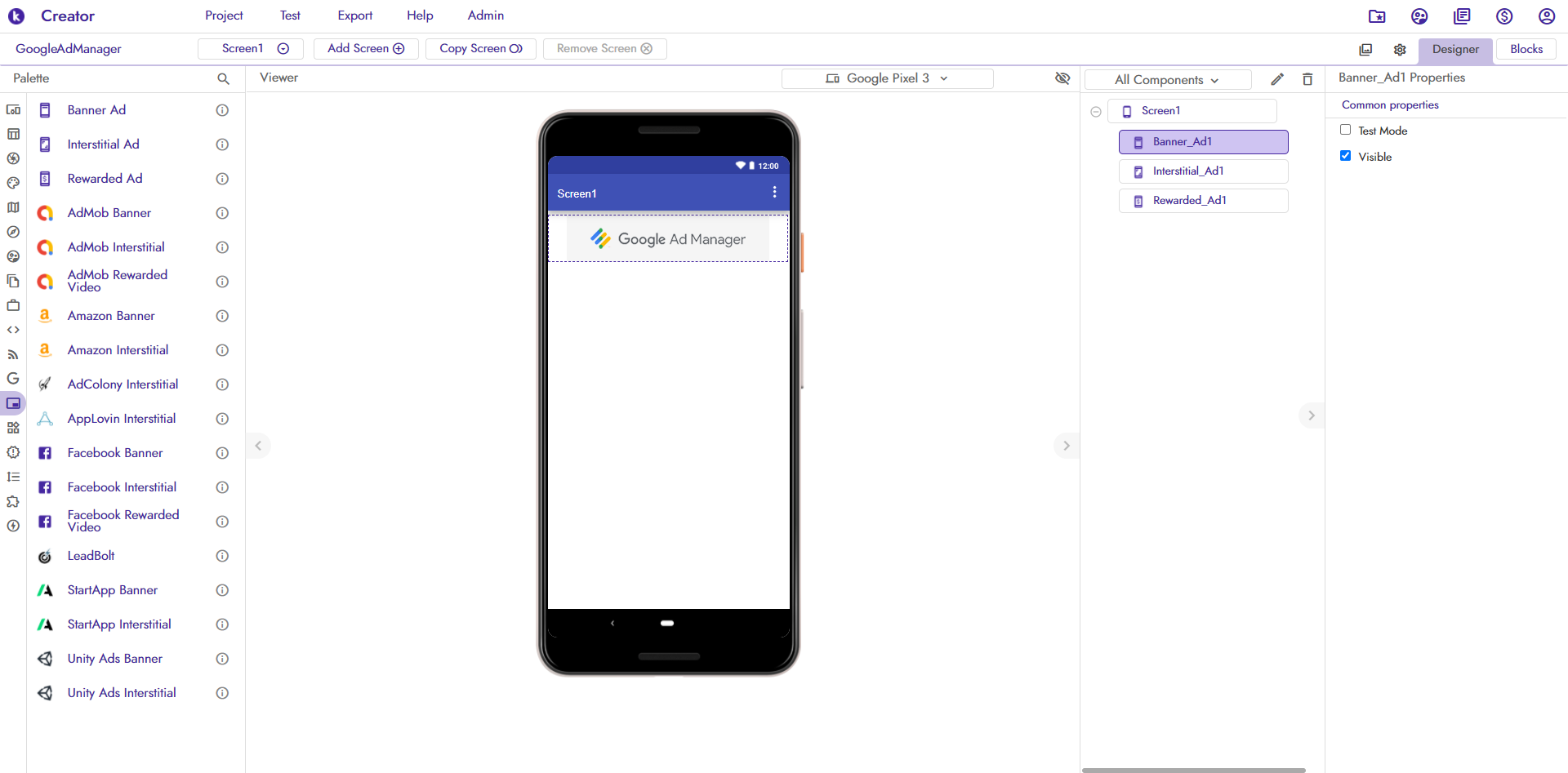Screen dimensions: 1568x773
Task: Click the Amazon Banner palette icon
Action: pyautogui.click(x=46, y=316)
